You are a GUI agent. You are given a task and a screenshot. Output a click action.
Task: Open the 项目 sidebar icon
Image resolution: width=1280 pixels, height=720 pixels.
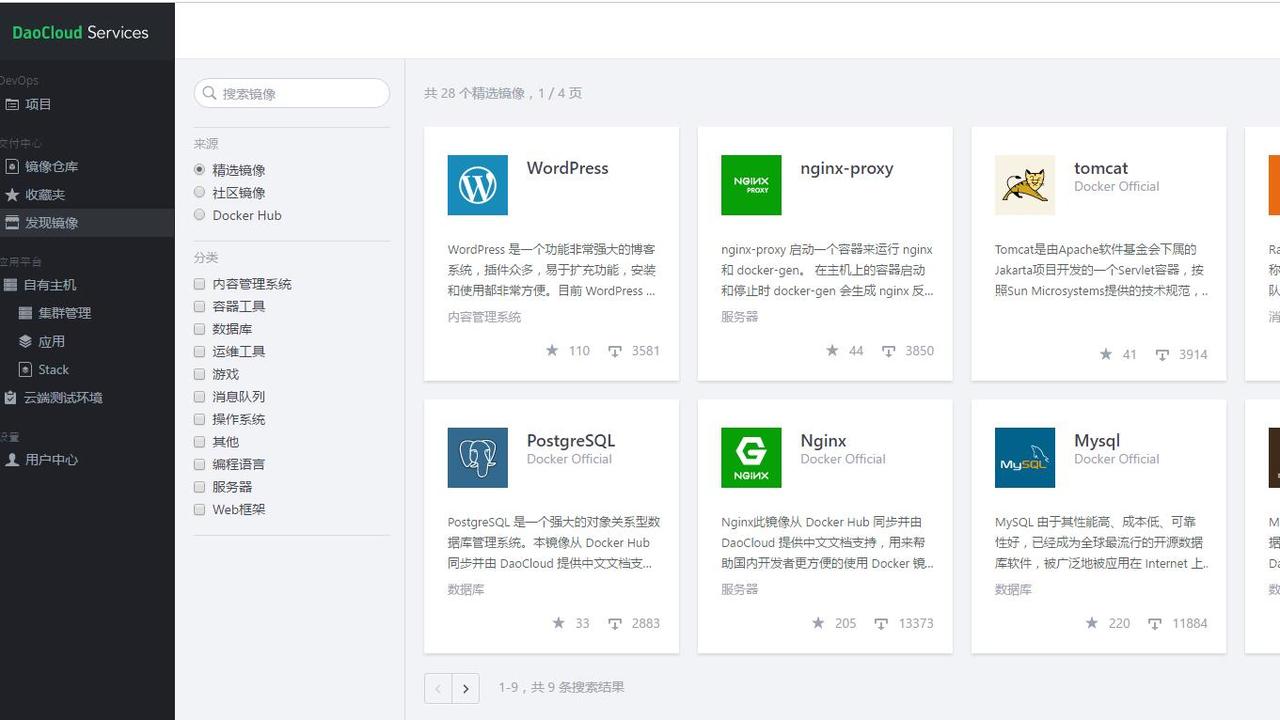(x=12, y=104)
